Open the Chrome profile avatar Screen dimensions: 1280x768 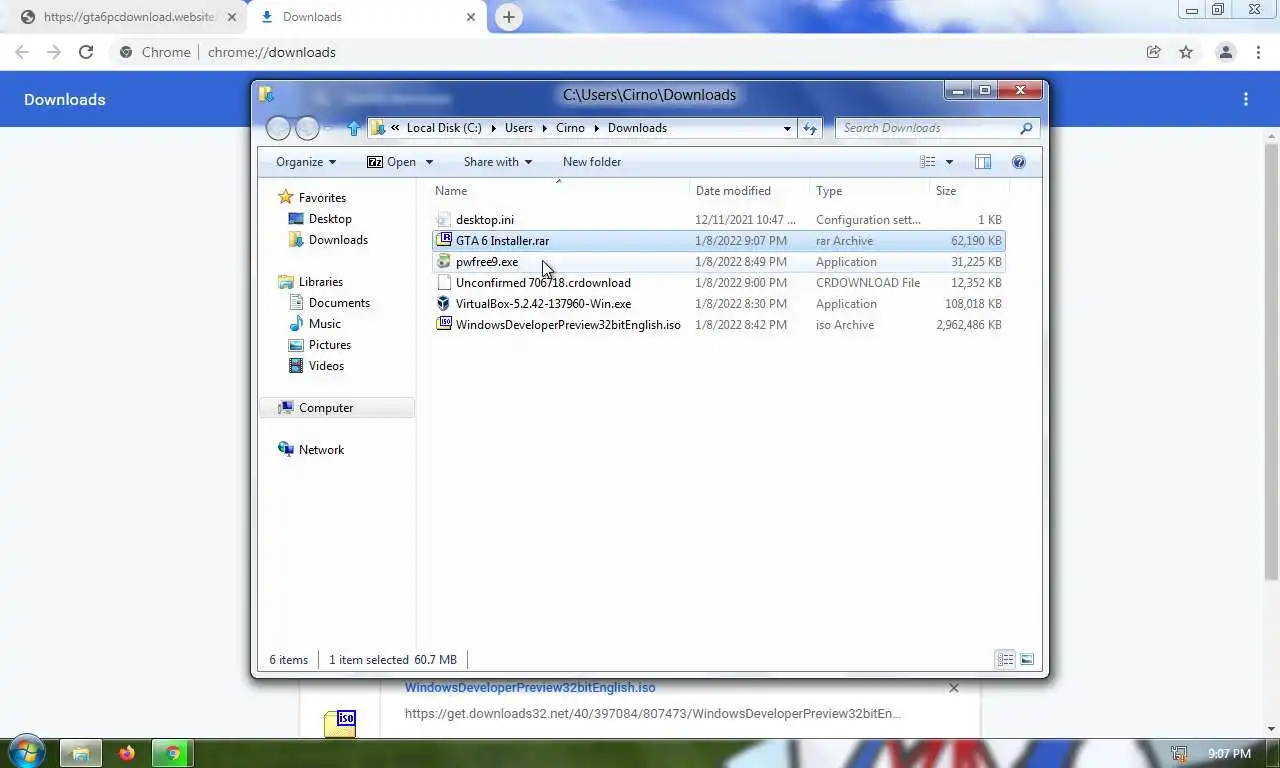pyautogui.click(x=1225, y=52)
